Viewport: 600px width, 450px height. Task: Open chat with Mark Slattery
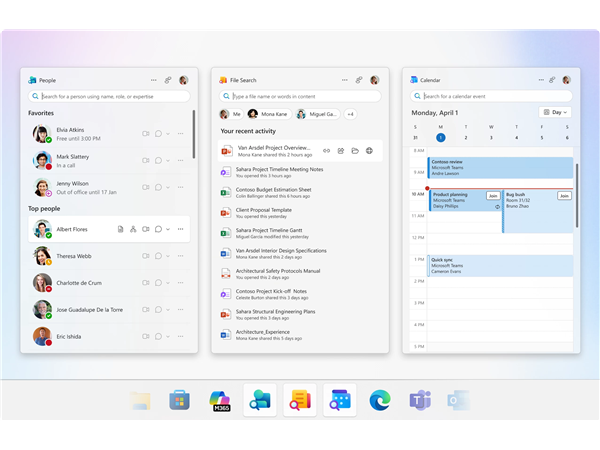[x=159, y=160]
